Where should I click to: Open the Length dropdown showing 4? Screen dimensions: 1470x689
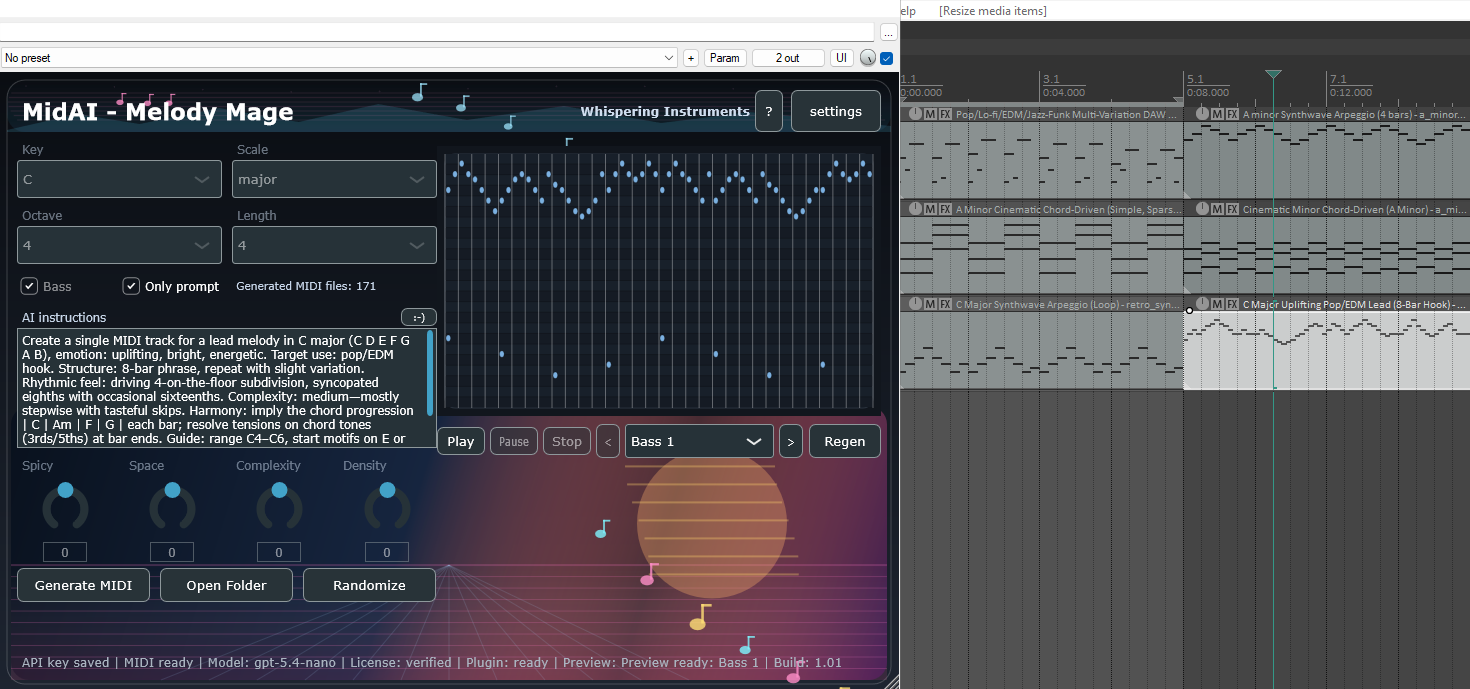334,245
